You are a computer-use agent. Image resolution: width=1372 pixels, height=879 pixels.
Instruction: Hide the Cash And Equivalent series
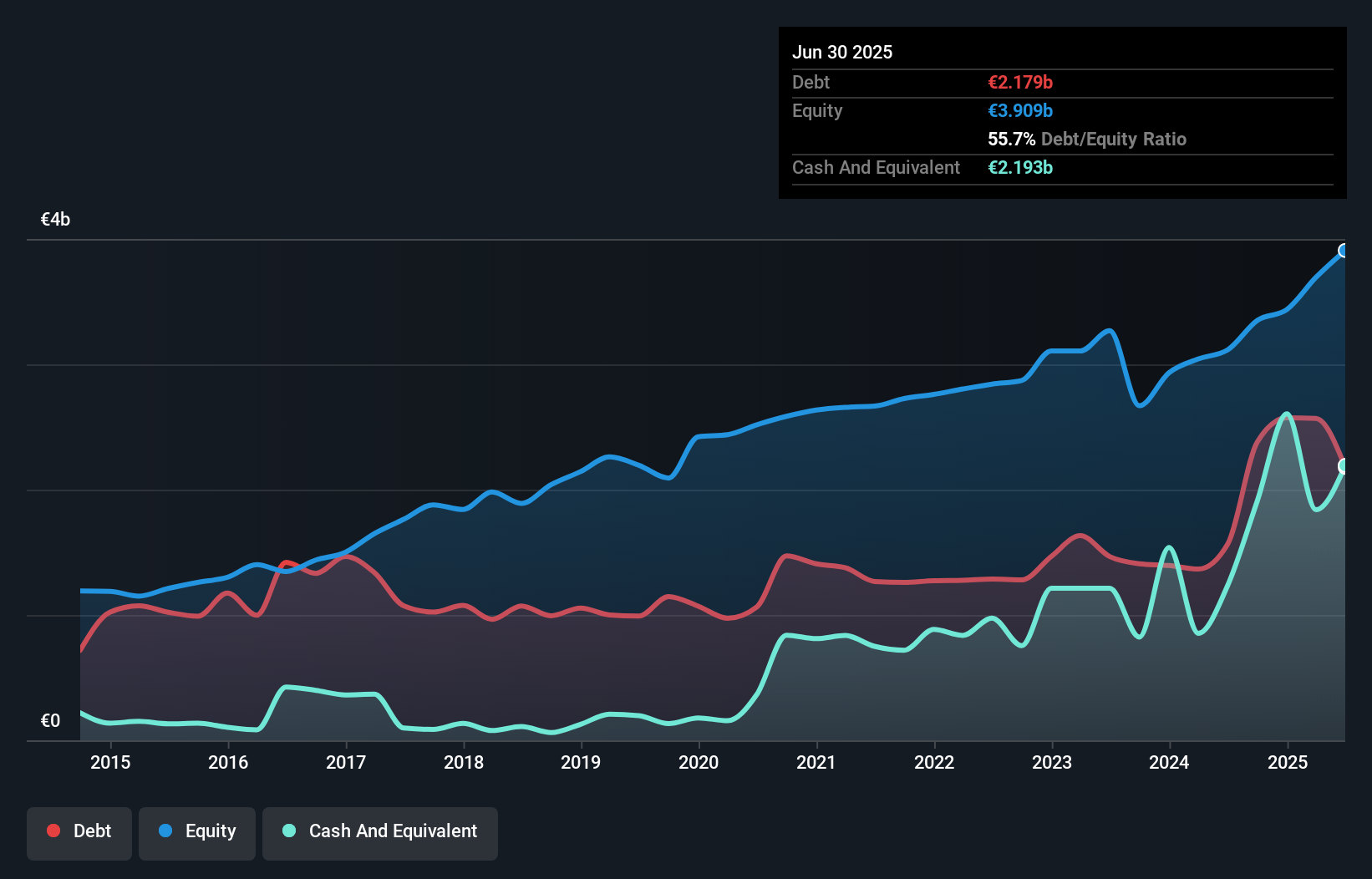pyautogui.click(x=380, y=831)
